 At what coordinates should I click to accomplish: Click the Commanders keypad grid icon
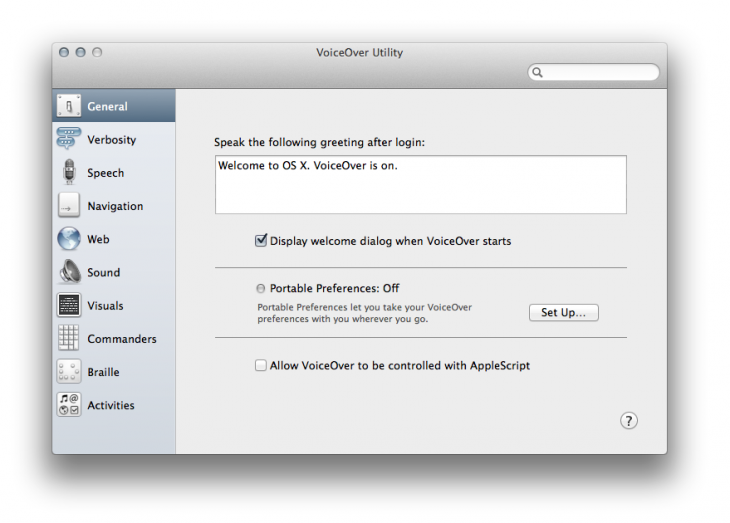(x=68, y=338)
